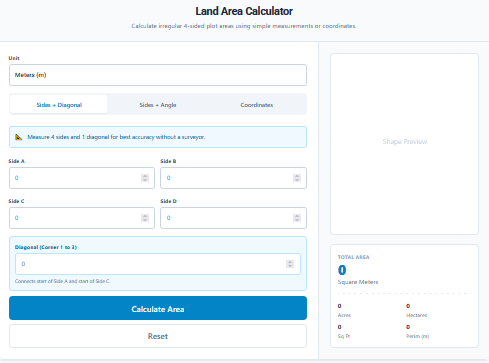
Task: Decrease Side D using stepper down arrow
Action: pyautogui.click(x=297, y=220)
